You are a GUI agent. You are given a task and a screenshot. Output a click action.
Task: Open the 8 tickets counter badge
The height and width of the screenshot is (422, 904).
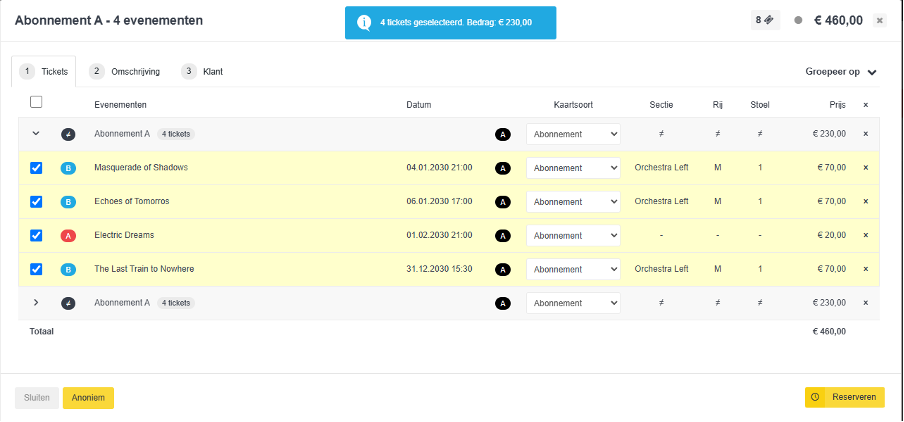[x=765, y=20]
